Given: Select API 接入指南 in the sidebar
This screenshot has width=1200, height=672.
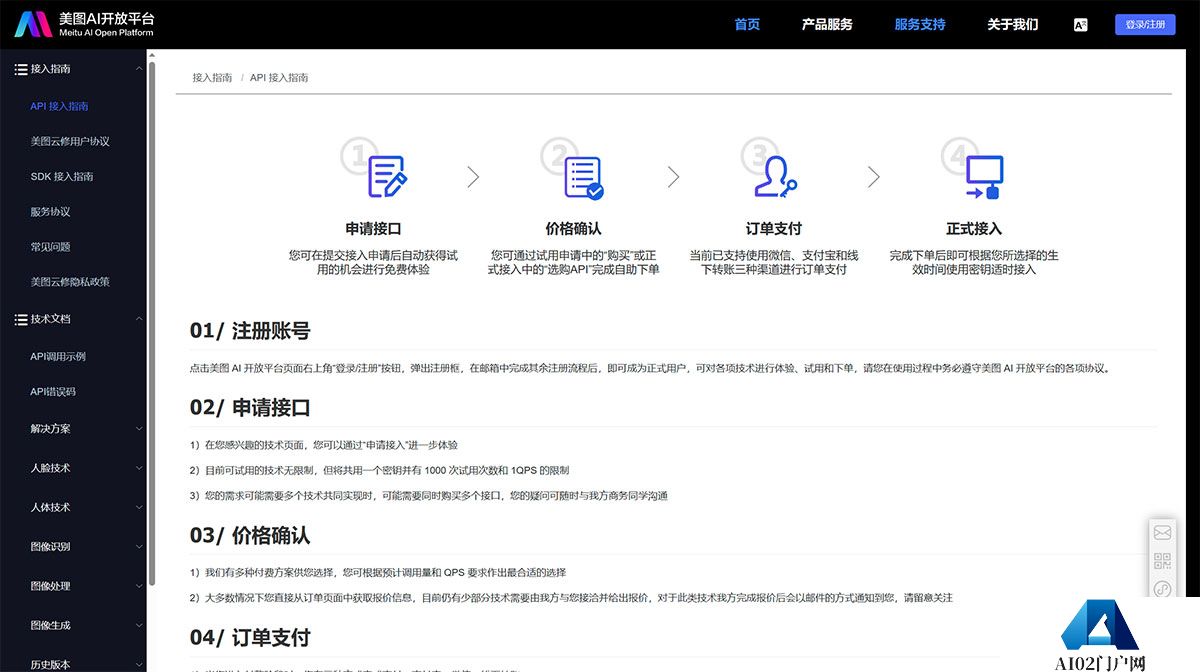Looking at the screenshot, I should [59, 106].
